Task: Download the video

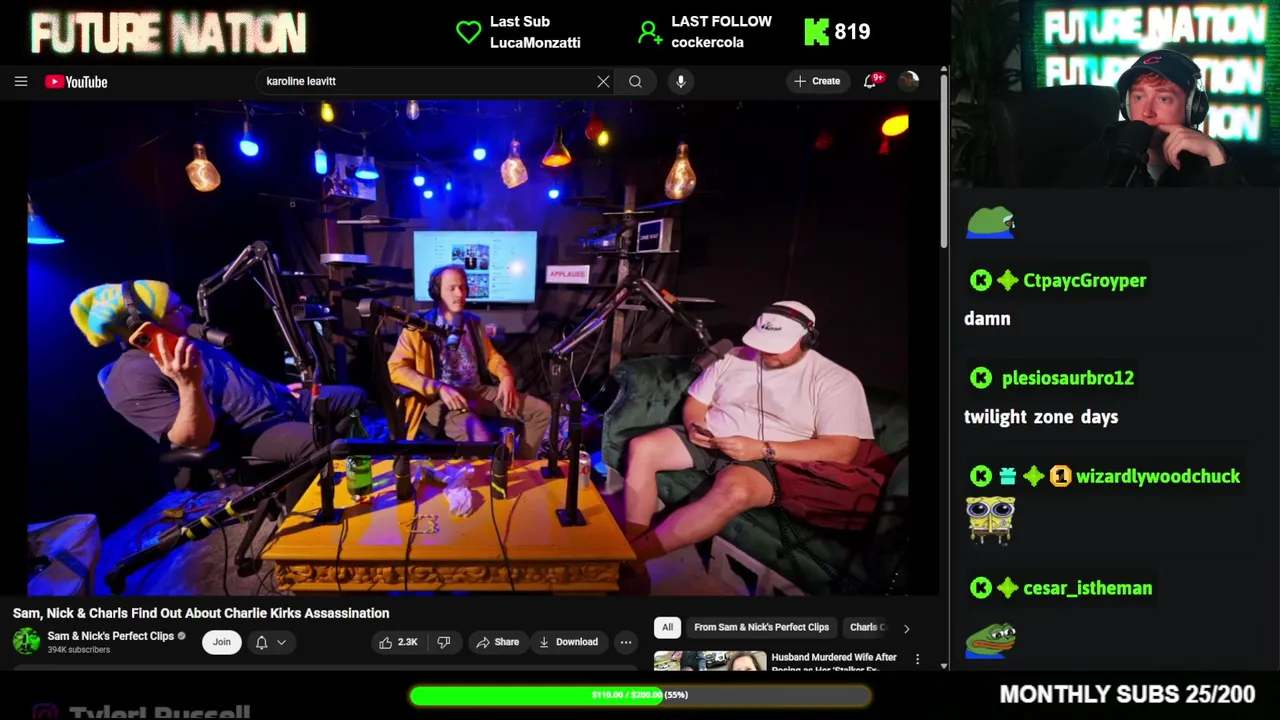Action: 568,642
